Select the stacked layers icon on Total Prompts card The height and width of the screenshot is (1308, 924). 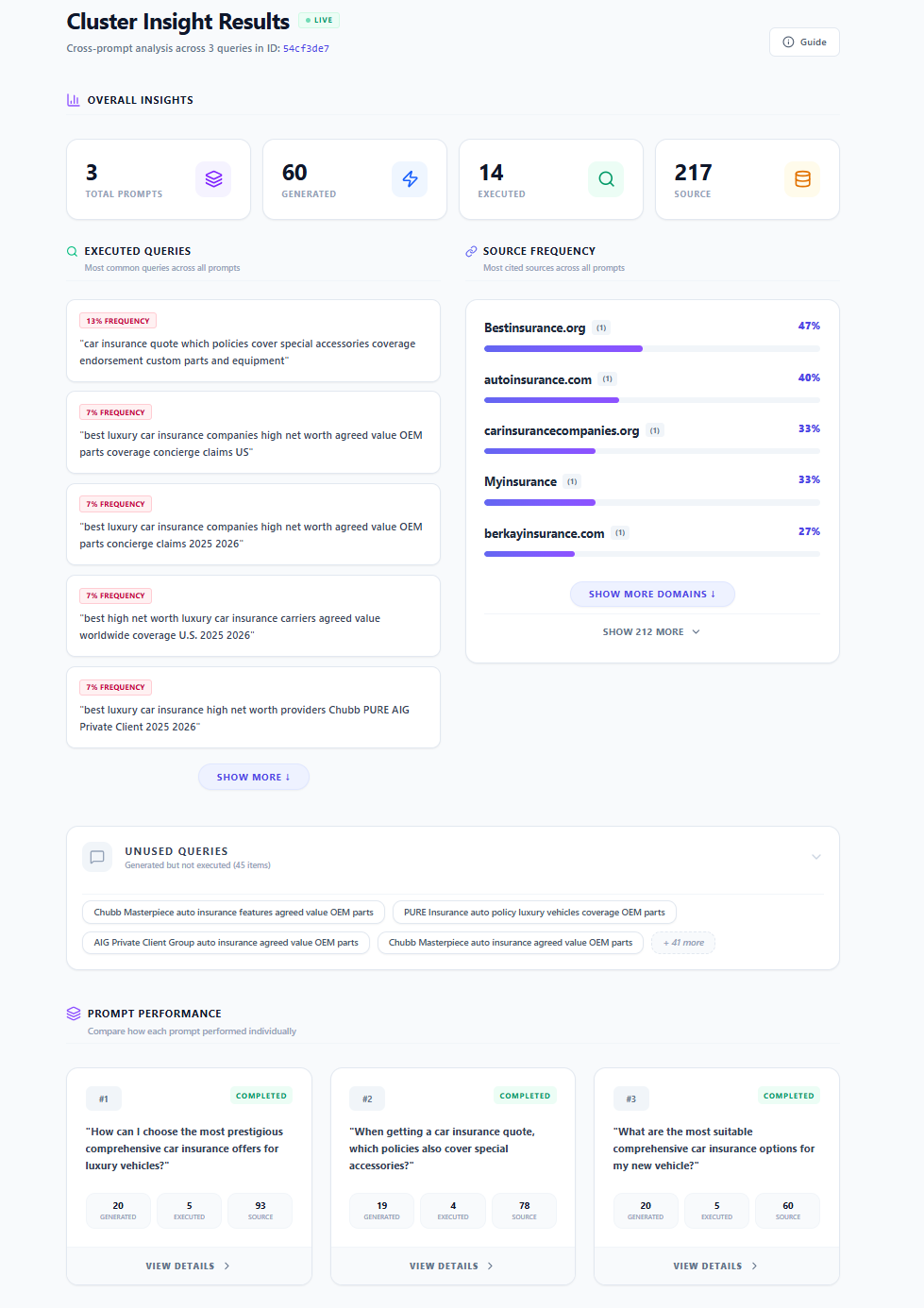pos(213,178)
